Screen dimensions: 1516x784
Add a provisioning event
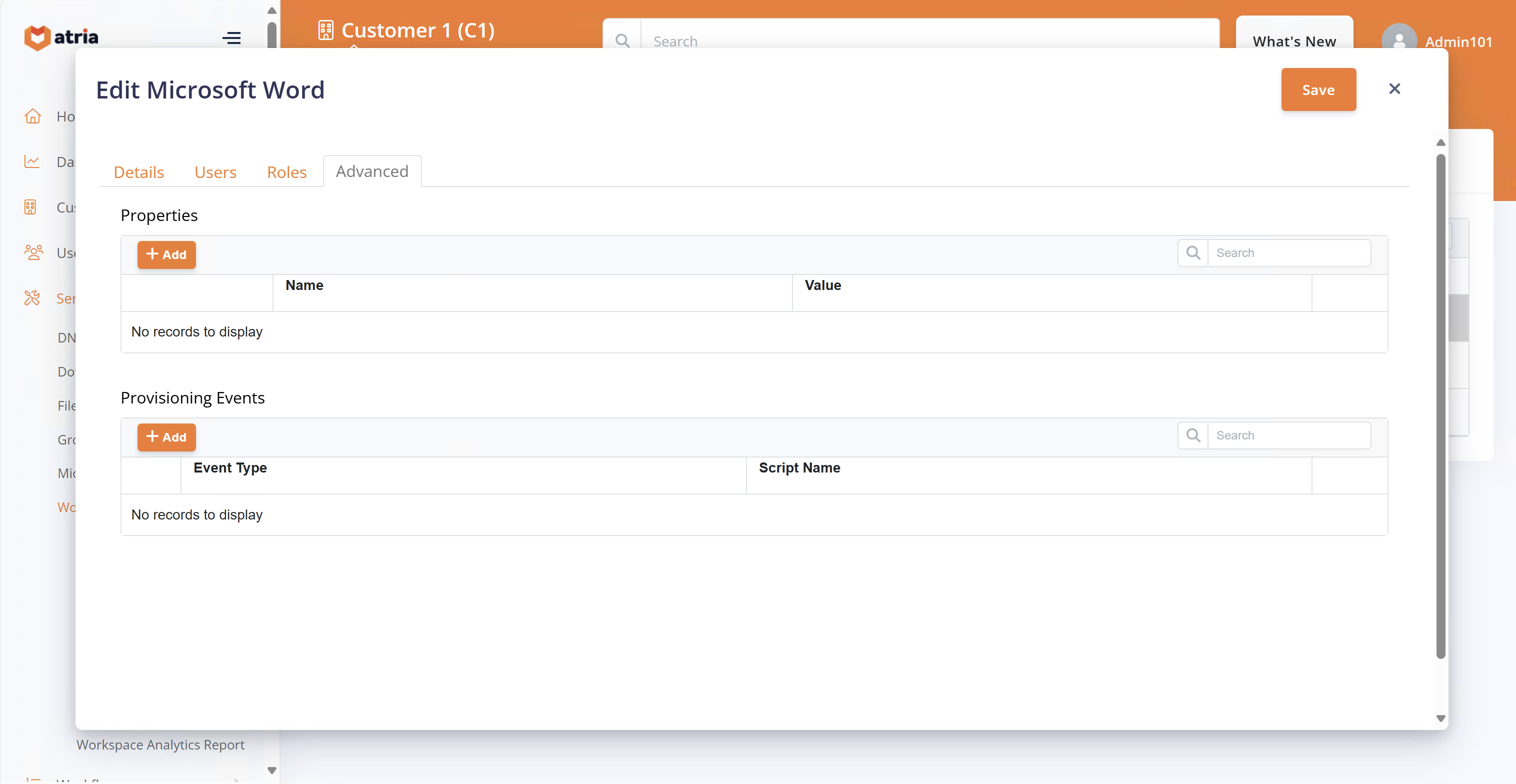166,437
